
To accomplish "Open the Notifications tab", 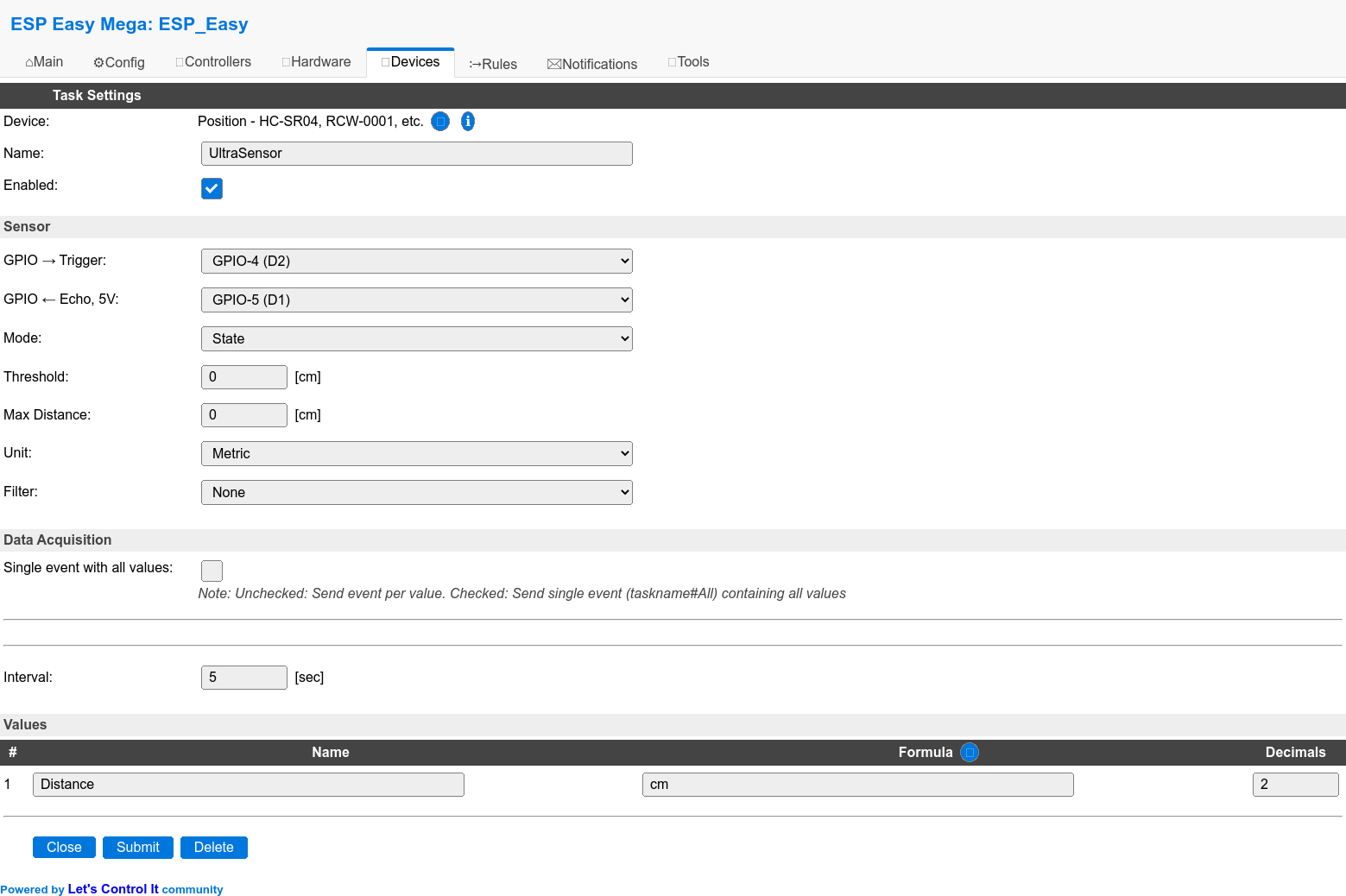I will click(x=592, y=64).
